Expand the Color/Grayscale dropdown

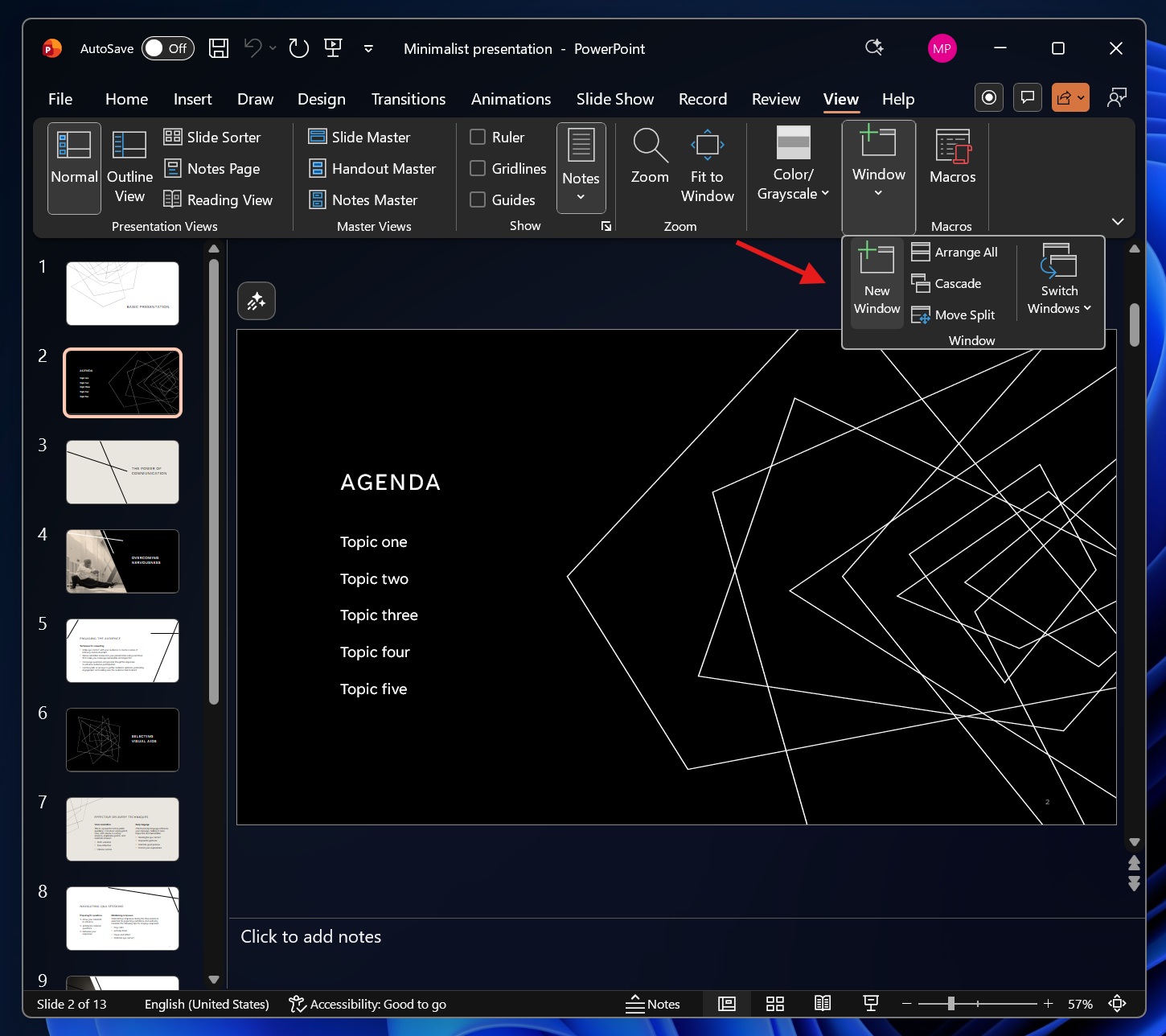point(793,161)
